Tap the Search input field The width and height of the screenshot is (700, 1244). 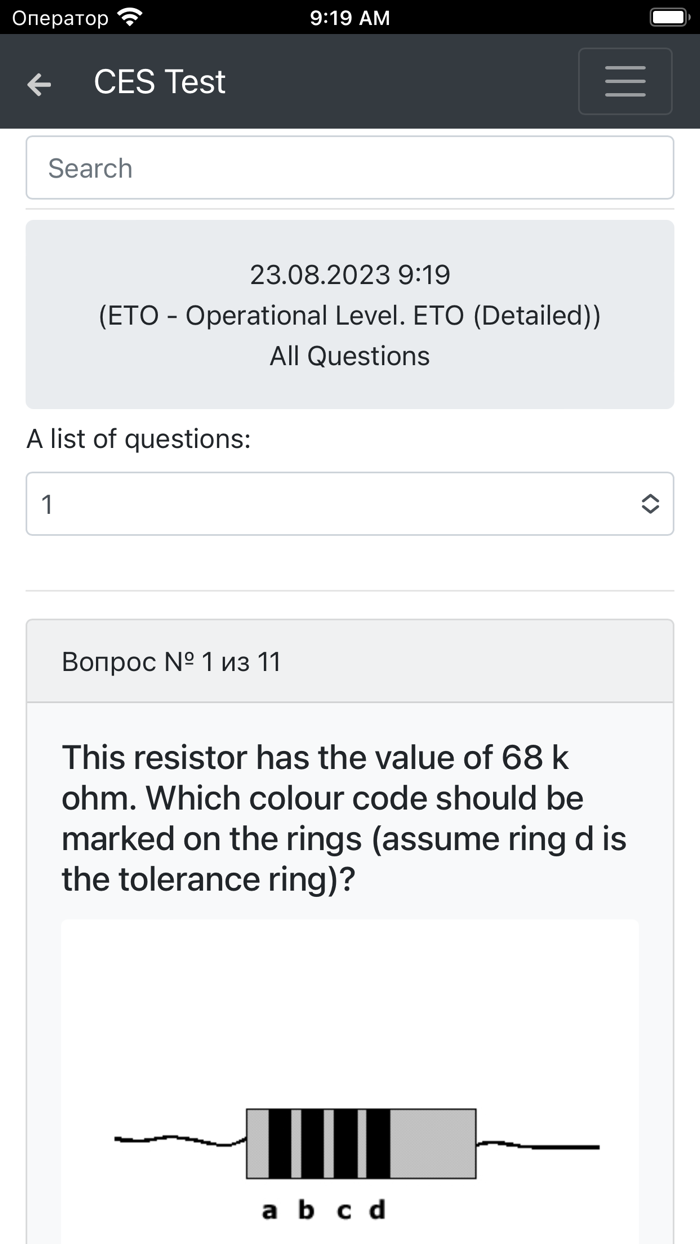[349, 168]
